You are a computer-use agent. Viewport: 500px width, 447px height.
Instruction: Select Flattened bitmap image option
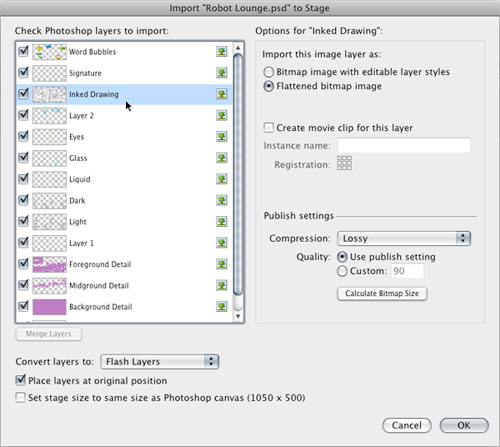pos(269,86)
